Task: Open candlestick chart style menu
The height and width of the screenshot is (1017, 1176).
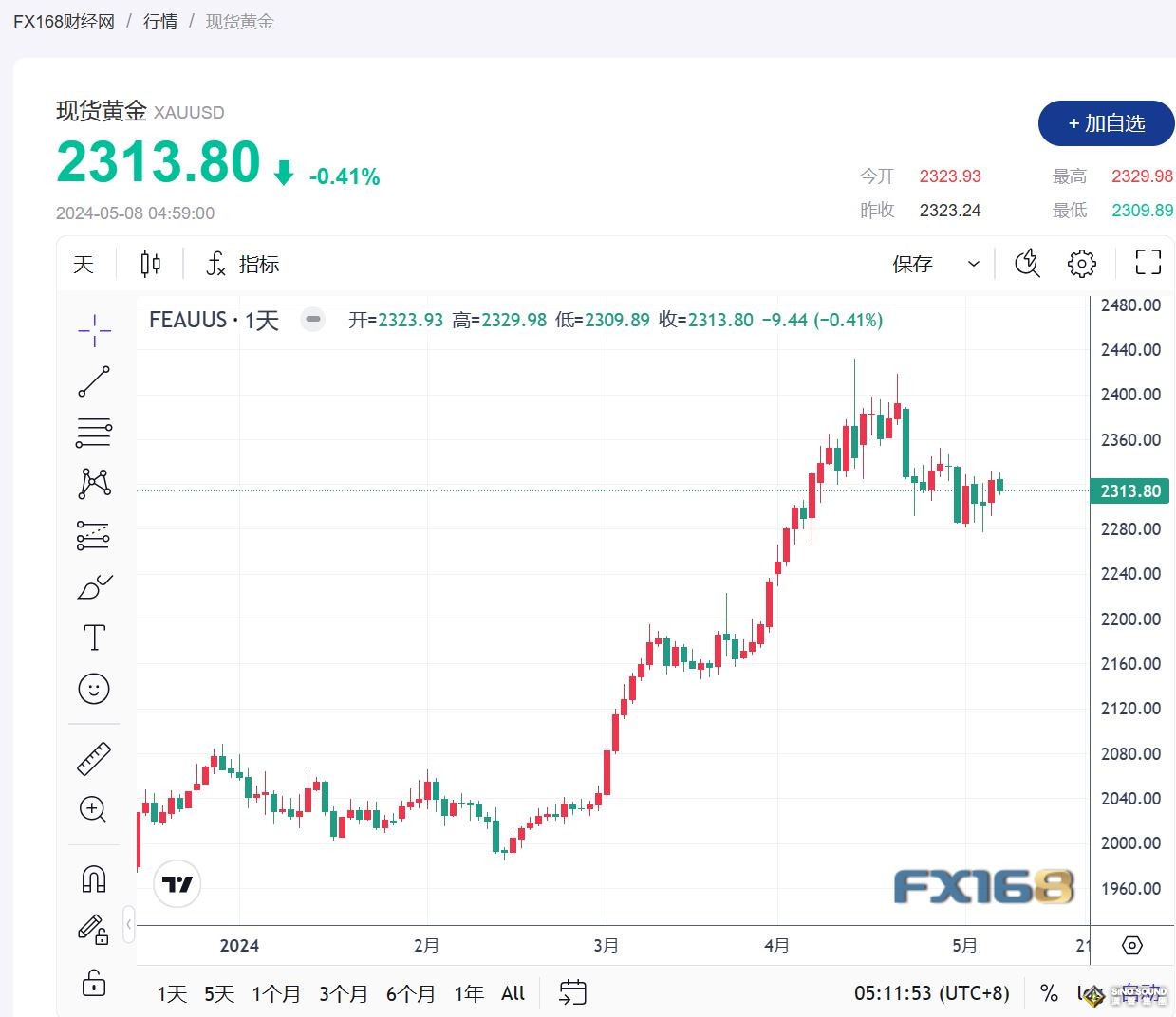Action: [x=150, y=264]
